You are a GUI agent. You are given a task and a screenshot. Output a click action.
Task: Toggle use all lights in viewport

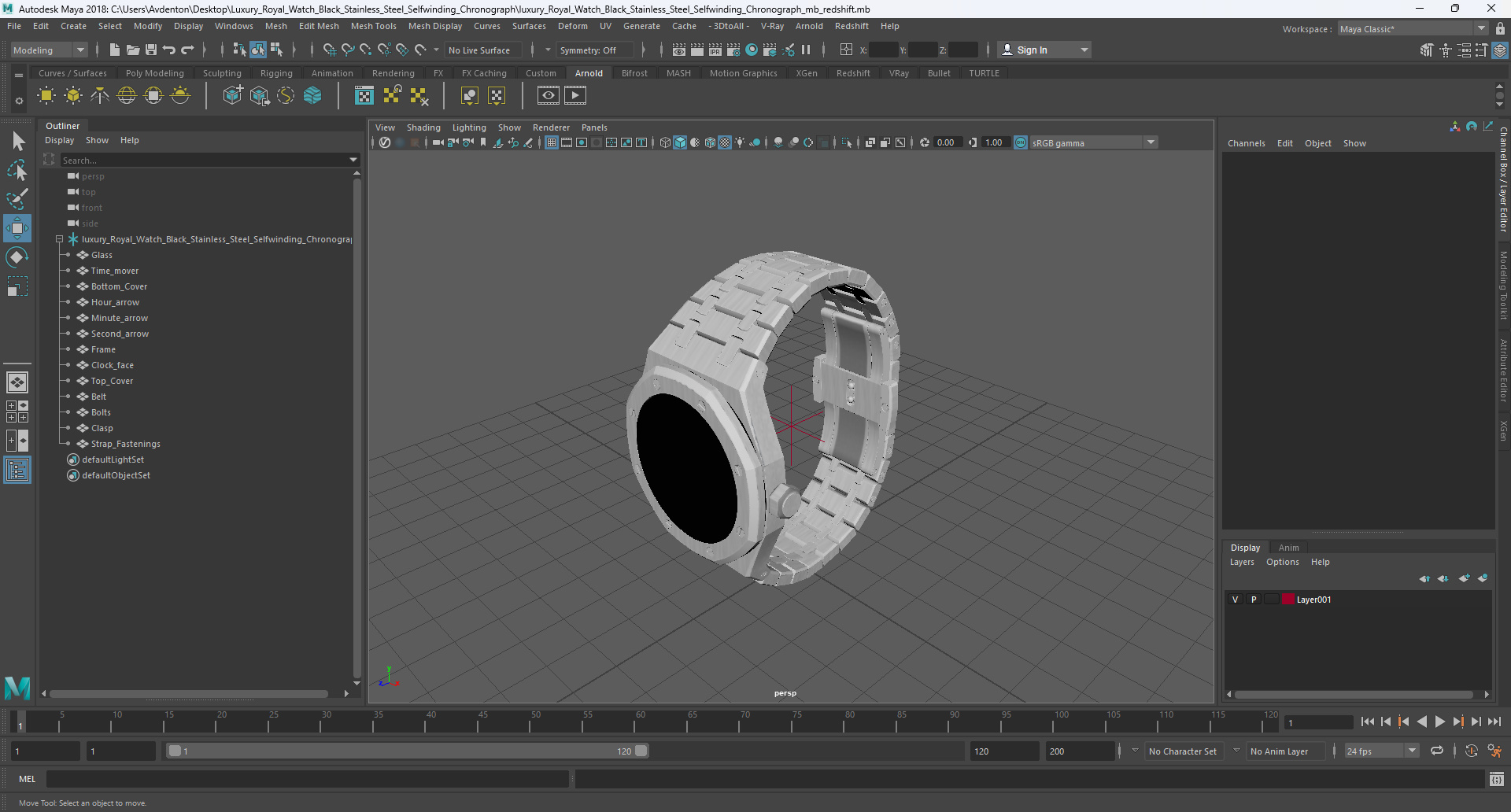740,142
